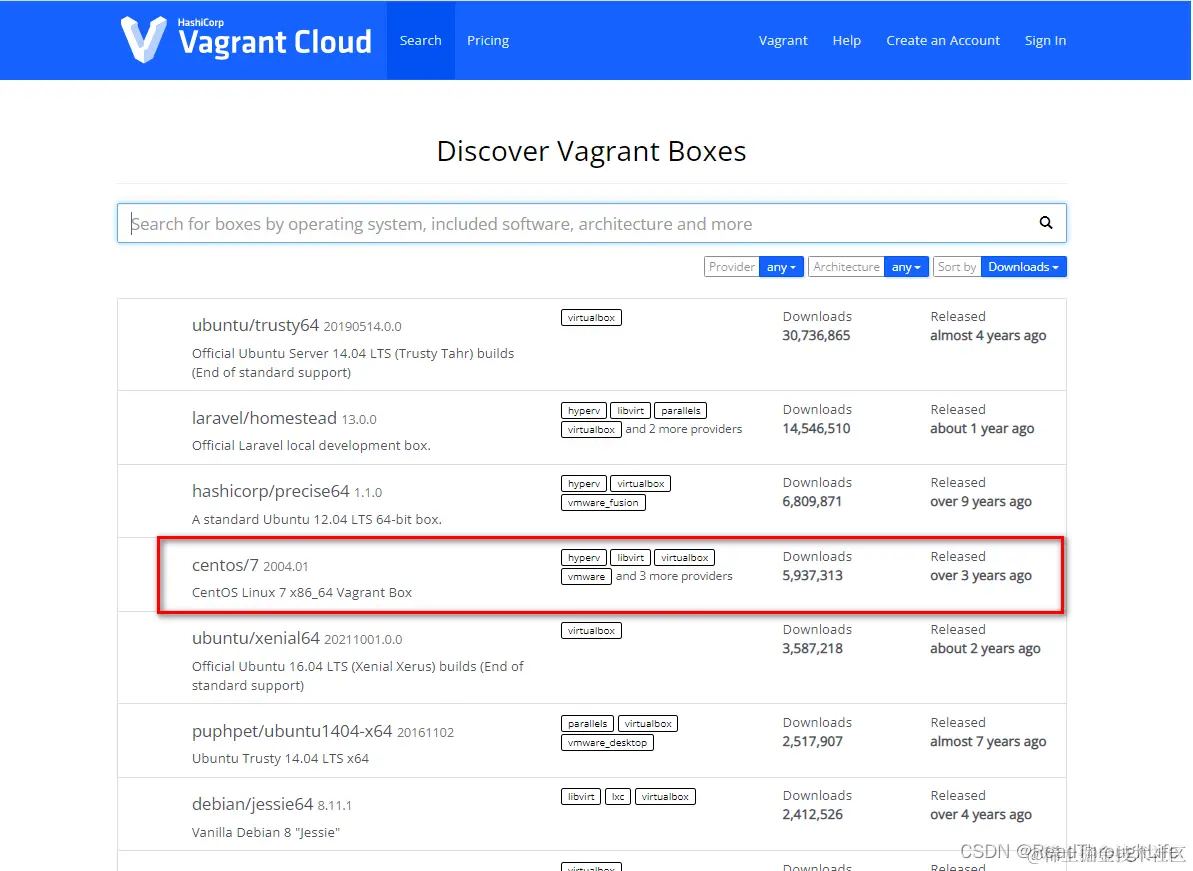
Task: Click virtualbox tag on debian/jessie64 row
Action: (x=665, y=796)
